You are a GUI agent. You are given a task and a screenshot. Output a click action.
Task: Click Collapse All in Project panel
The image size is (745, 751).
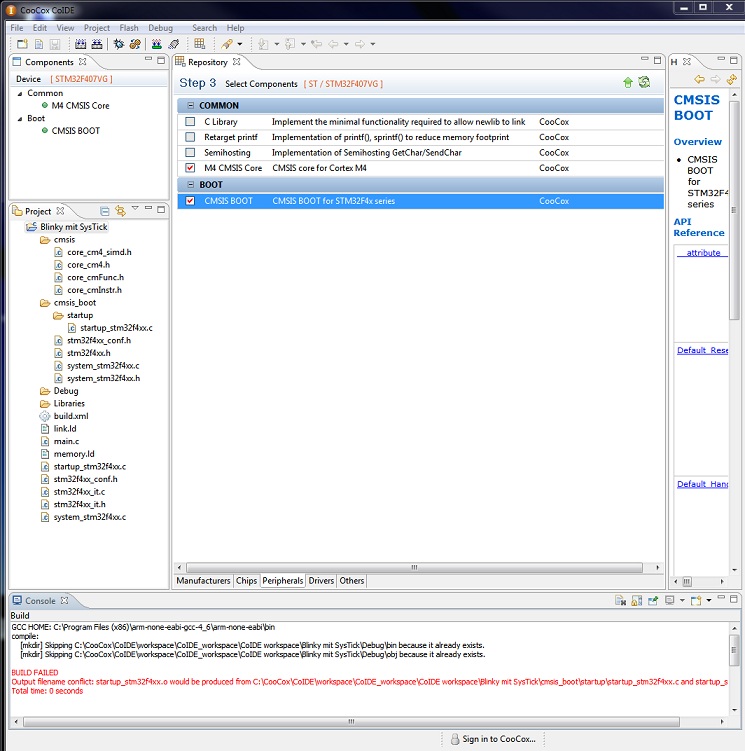point(105,211)
